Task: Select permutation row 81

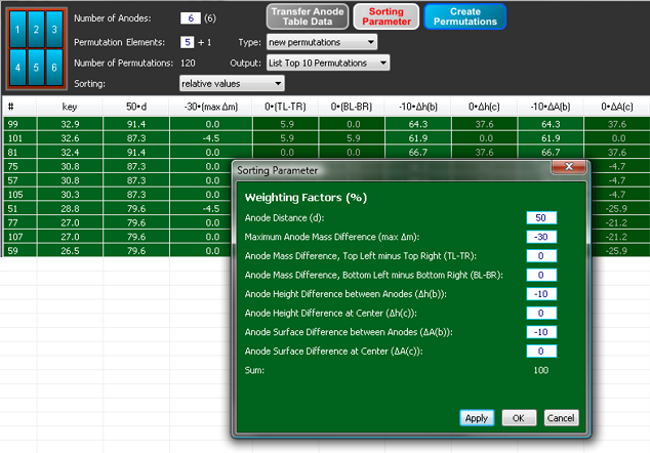Action: point(327,152)
